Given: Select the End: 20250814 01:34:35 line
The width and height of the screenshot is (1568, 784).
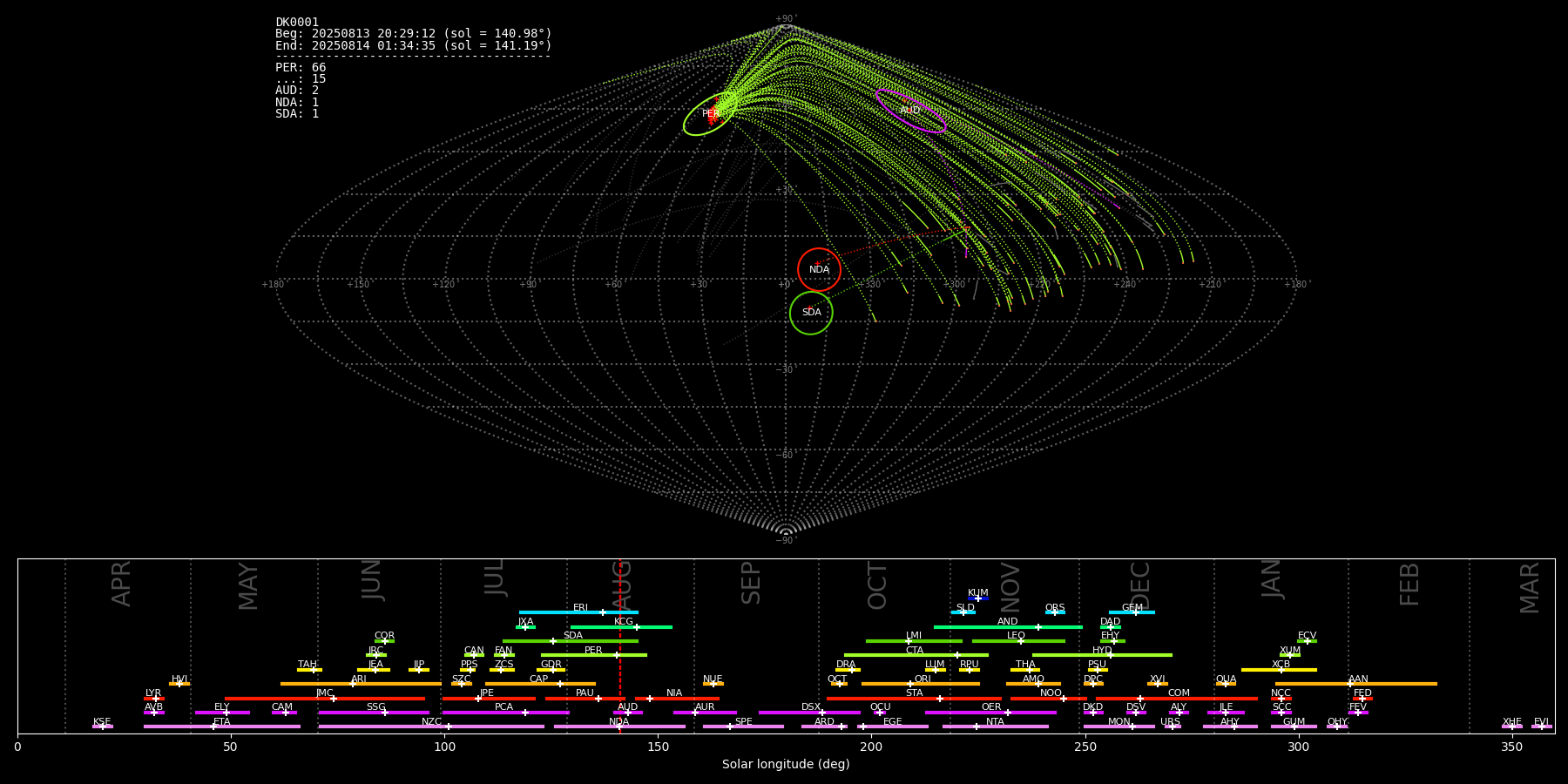Looking at the screenshot, I should (414, 45).
